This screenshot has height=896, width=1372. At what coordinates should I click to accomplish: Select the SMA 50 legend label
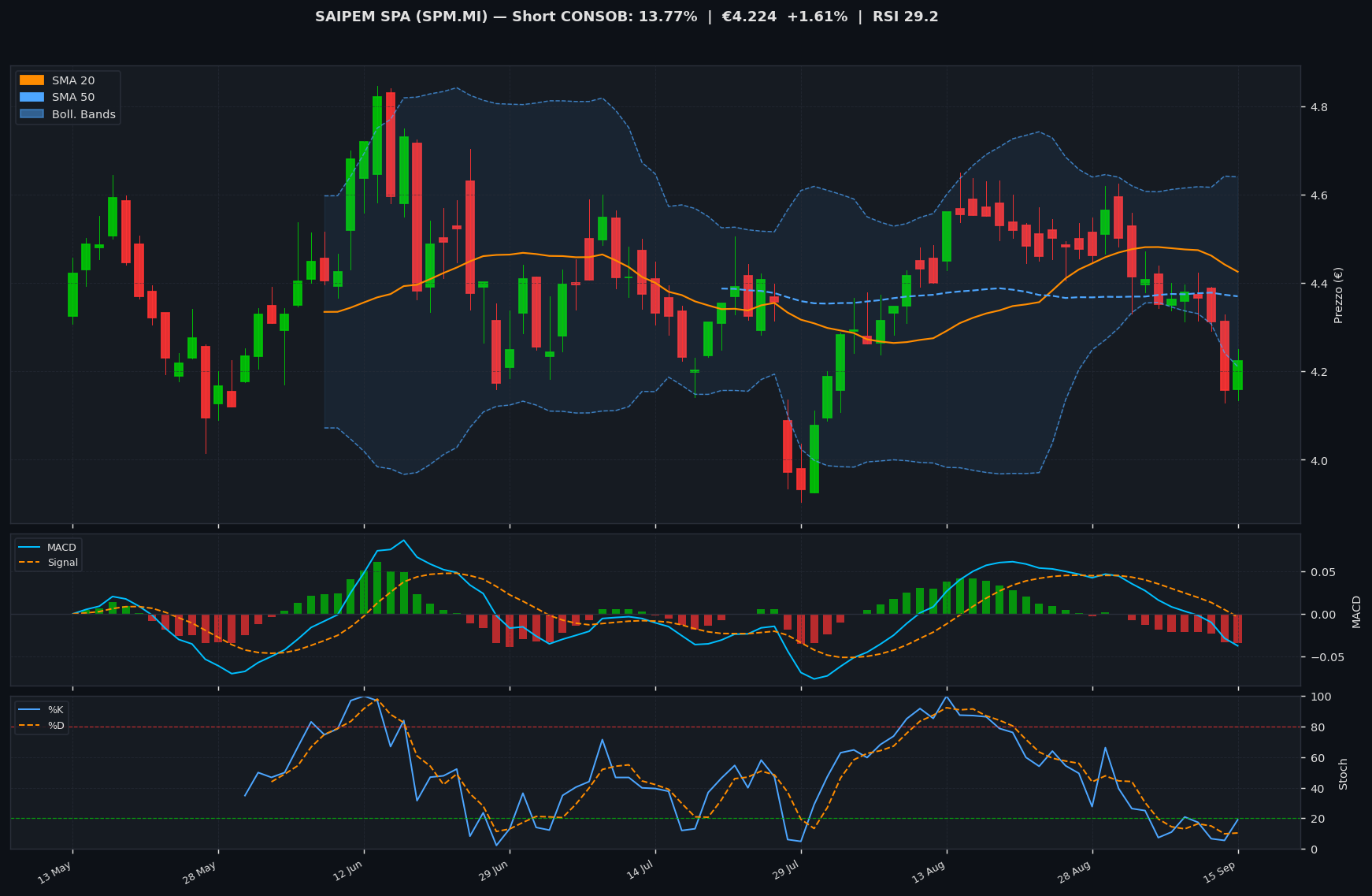tap(73, 97)
